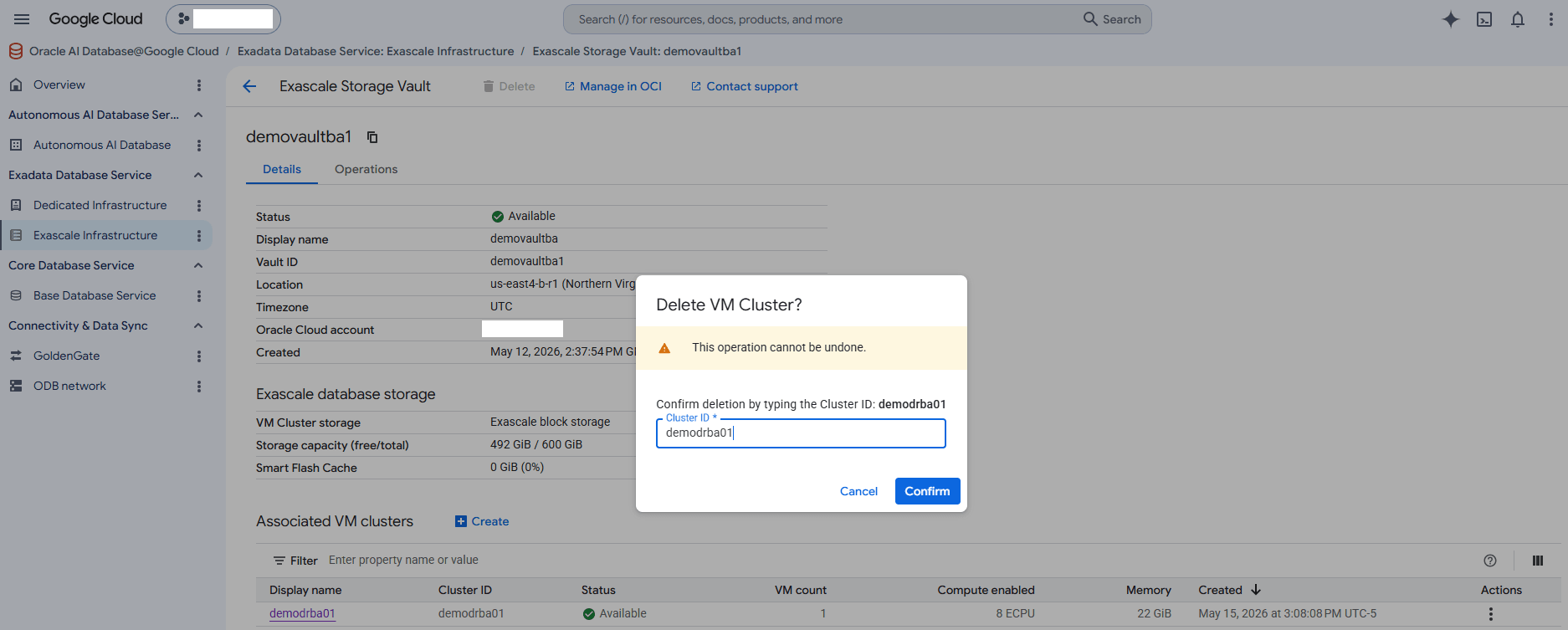Open column display options icon
1568x630 pixels.
pyautogui.click(x=1538, y=561)
